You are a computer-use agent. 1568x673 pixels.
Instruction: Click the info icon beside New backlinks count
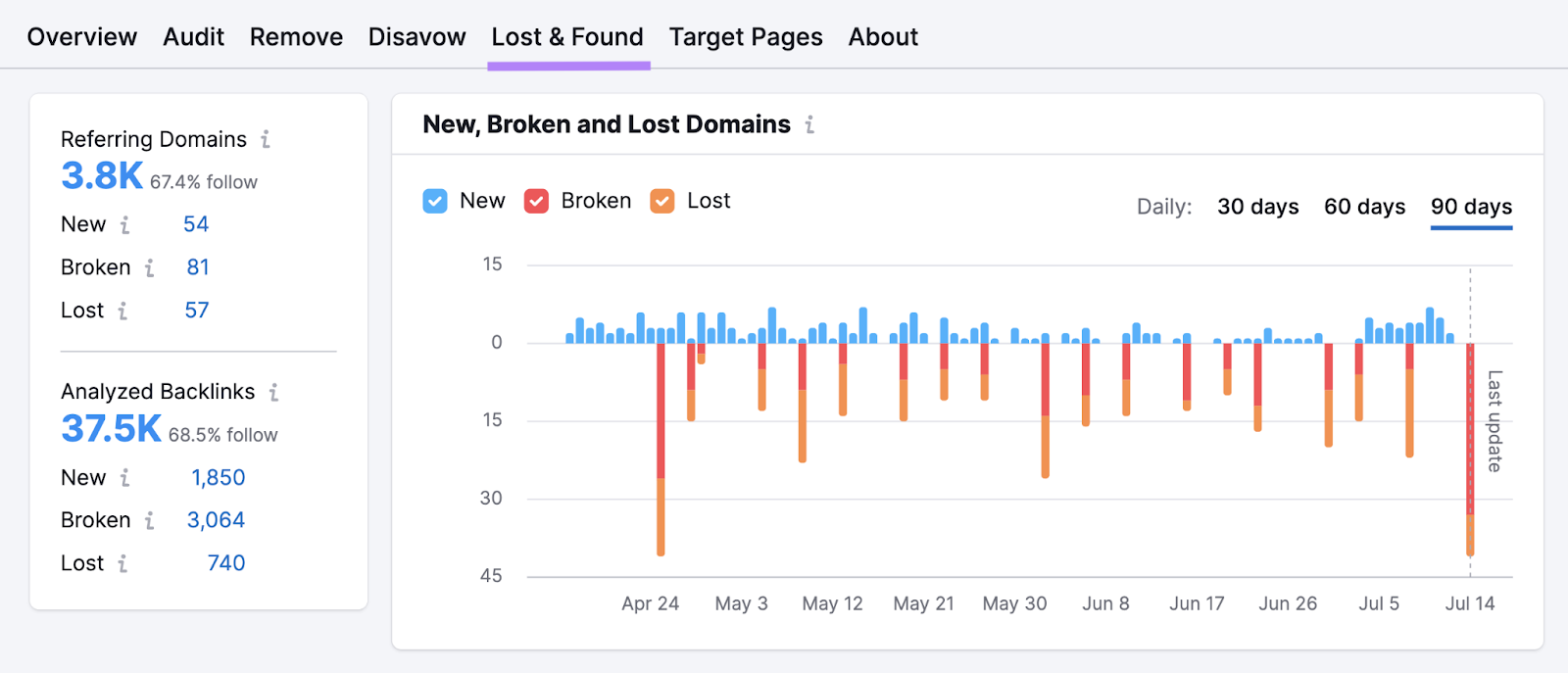coord(124,478)
